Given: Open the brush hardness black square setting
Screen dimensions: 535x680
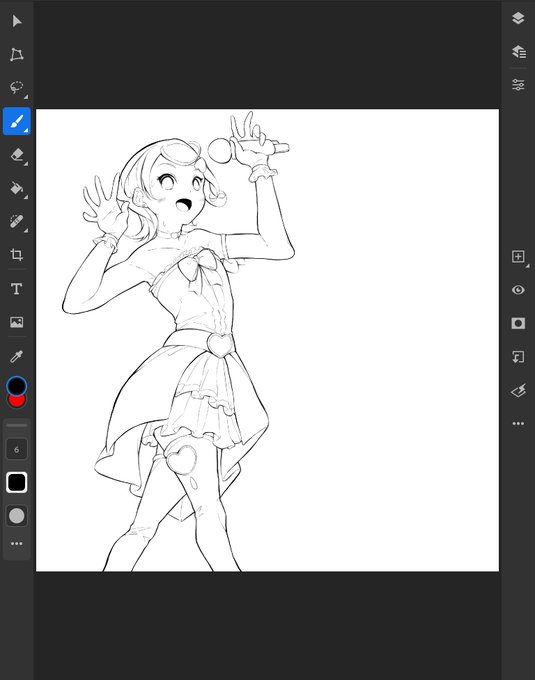Looking at the screenshot, I should coord(16,482).
